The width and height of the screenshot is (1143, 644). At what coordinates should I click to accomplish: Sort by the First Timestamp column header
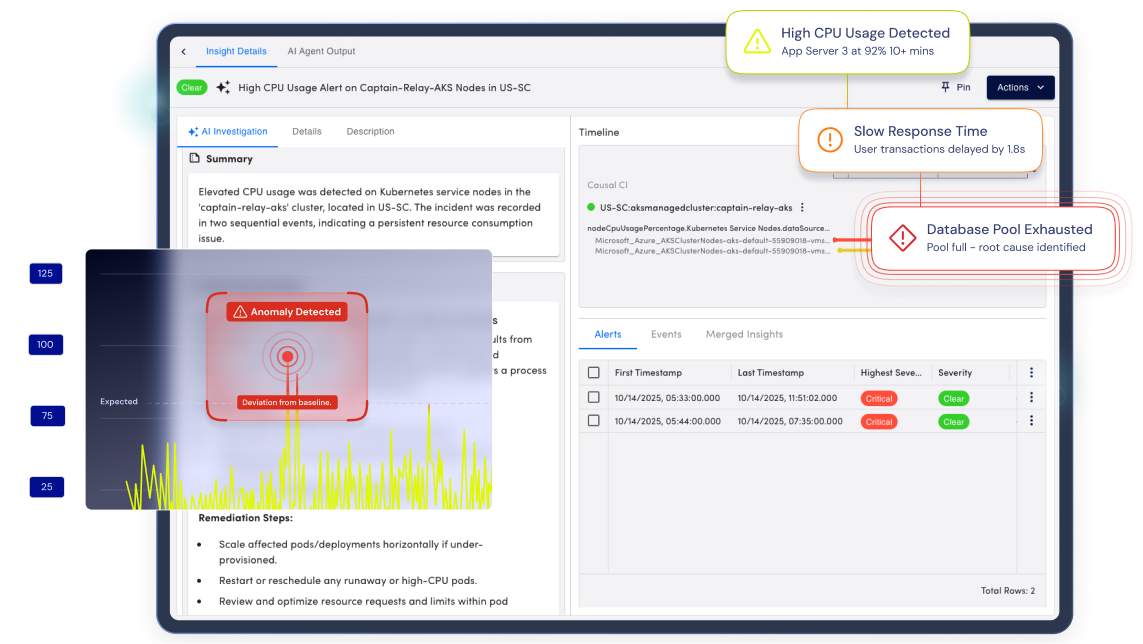click(648, 373)
